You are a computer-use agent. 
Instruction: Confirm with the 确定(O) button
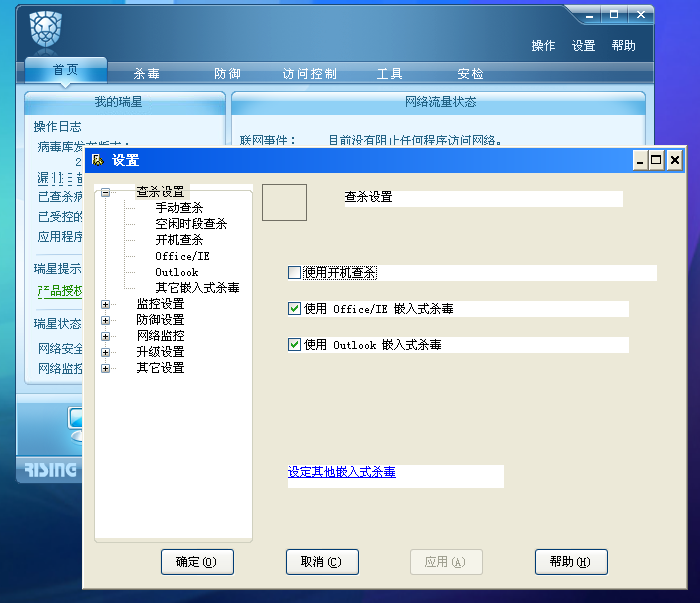pyautogui.click(x=197, y=562)
